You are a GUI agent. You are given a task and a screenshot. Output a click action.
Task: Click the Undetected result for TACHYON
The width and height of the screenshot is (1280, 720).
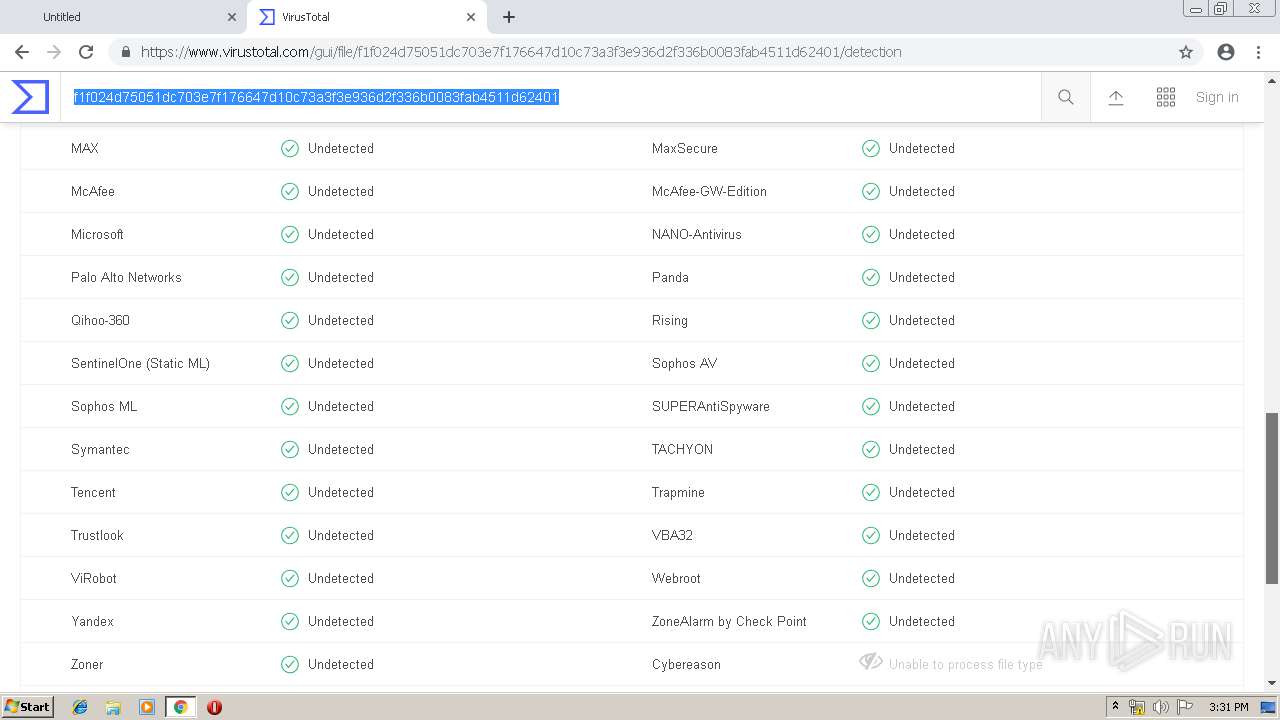pyautogui.click(x=922, y=449)
